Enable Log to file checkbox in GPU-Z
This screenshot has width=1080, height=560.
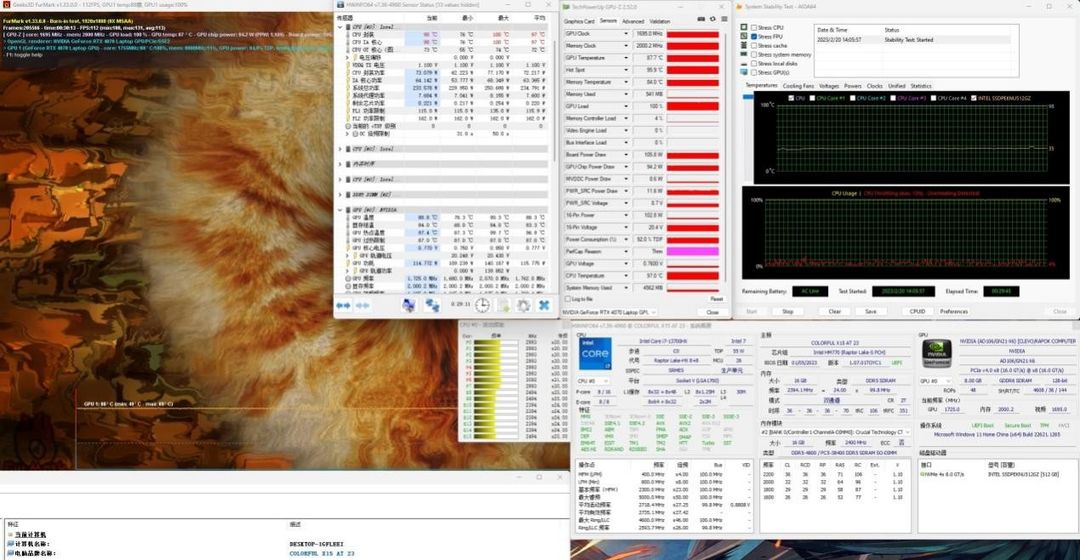(568, 299)
